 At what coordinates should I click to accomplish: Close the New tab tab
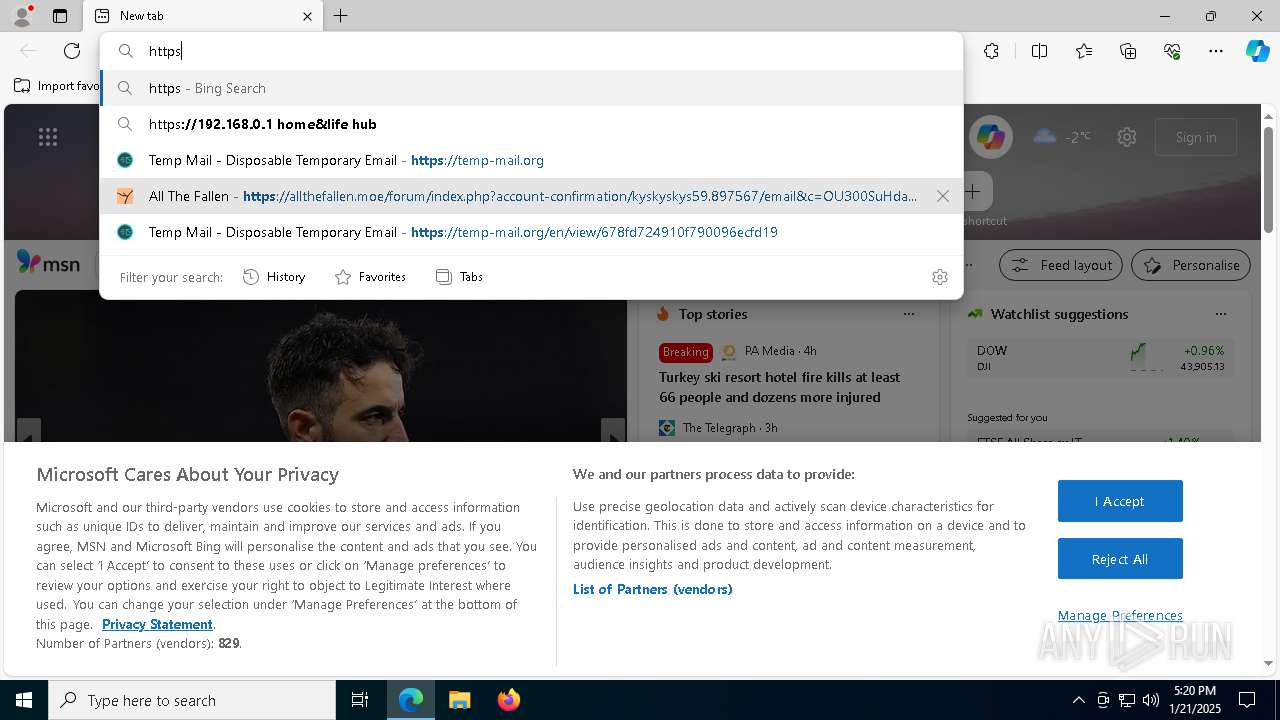pyautogui.click(x=308, y=16)
